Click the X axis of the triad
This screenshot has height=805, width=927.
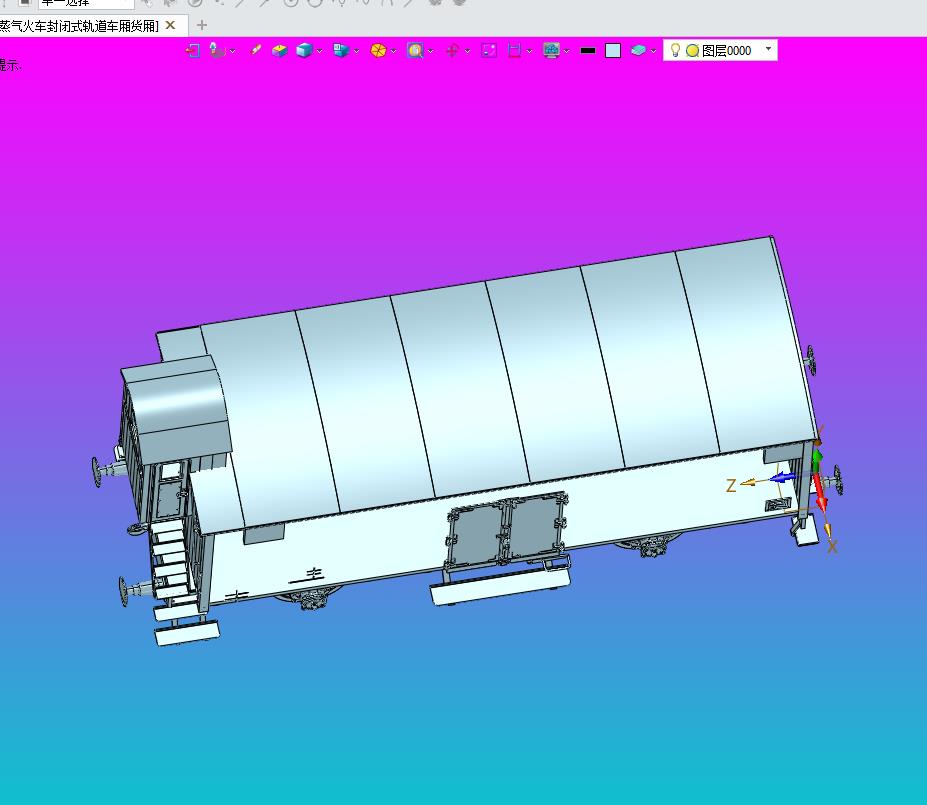click(832, 547)
